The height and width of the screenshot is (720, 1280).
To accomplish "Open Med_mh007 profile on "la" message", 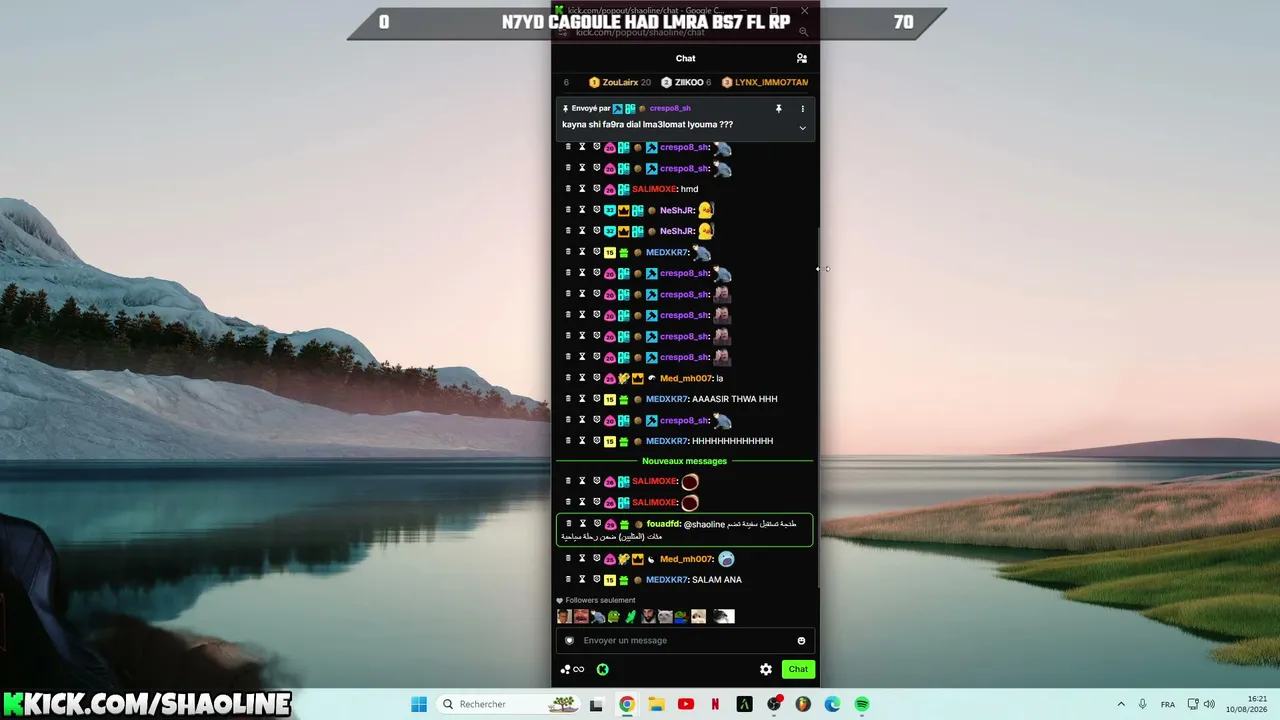I will tap(686, 378).
